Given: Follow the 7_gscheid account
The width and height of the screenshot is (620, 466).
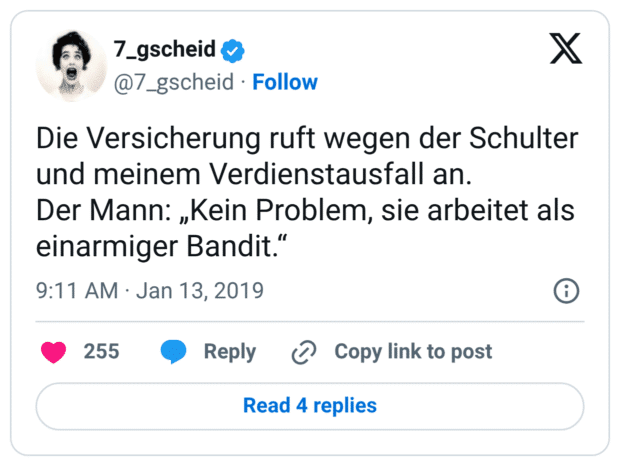Looking at the screenshot, I should point(285,82).
